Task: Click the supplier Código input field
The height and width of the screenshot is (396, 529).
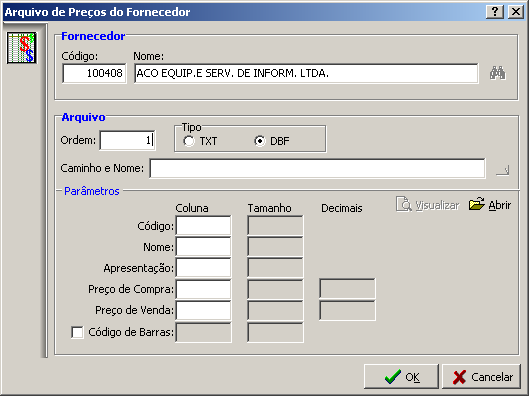Action: [x=94, y=73]
